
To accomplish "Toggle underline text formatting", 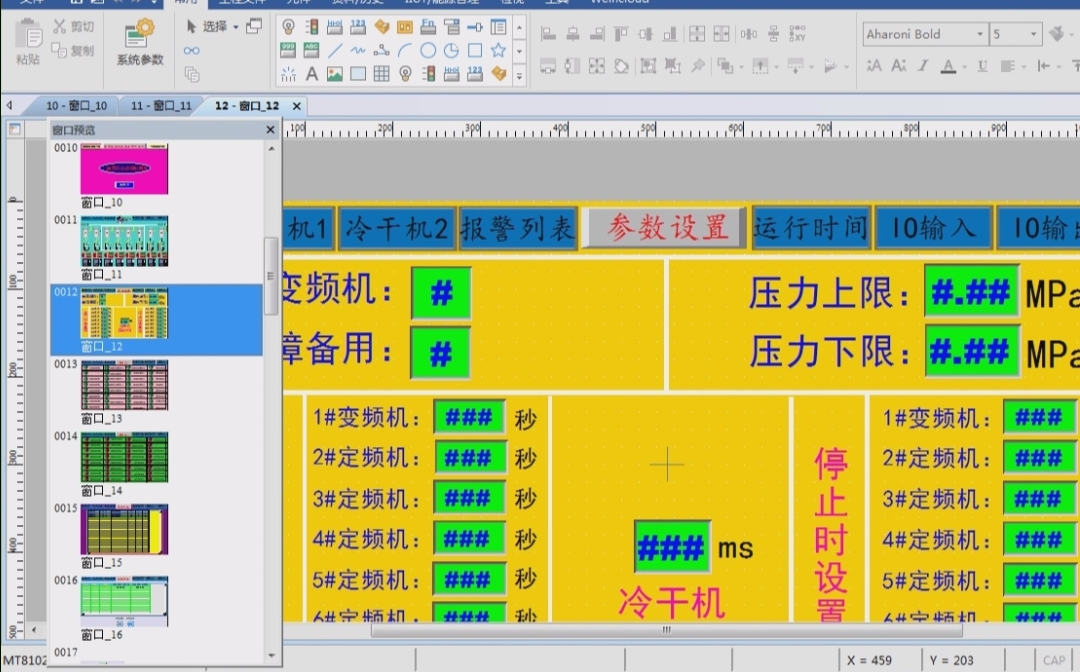I will point(981,66).
